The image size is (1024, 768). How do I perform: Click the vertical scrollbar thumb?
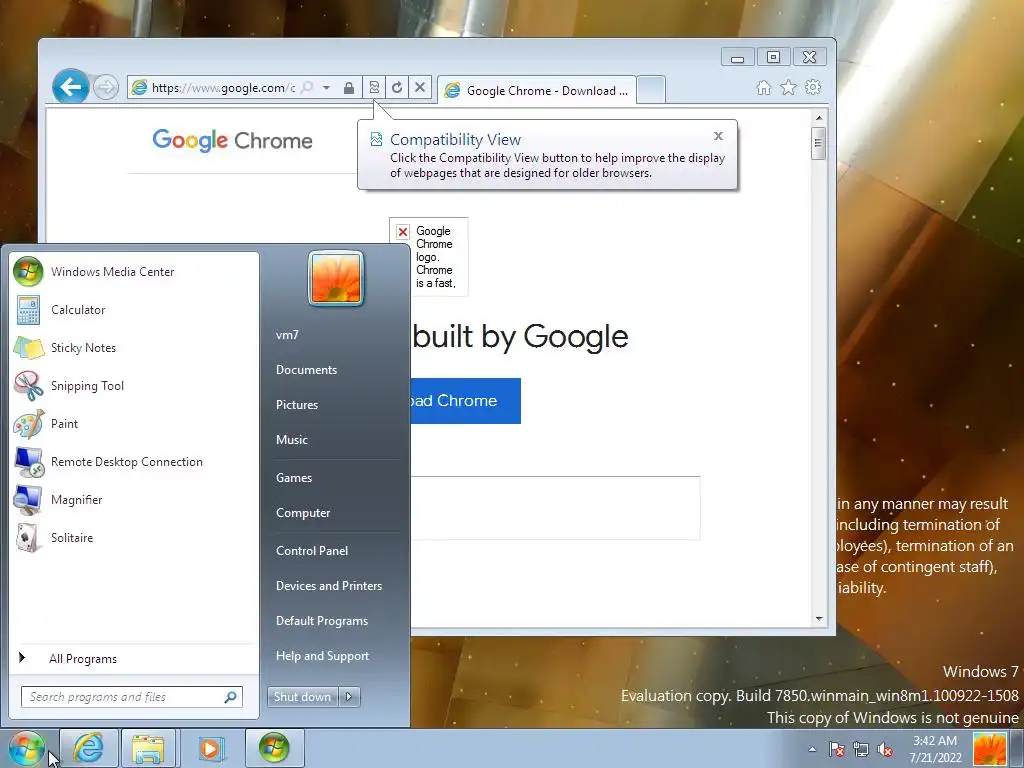[818, 144]
